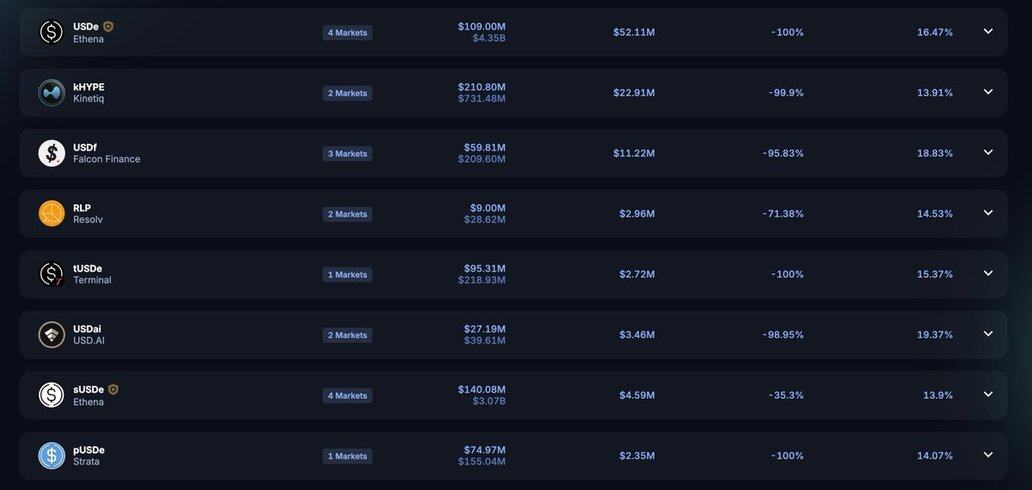1032x490 pixels.
Task: Click the tUSDe Terminal token icon
Action: (x=51, y=274)
